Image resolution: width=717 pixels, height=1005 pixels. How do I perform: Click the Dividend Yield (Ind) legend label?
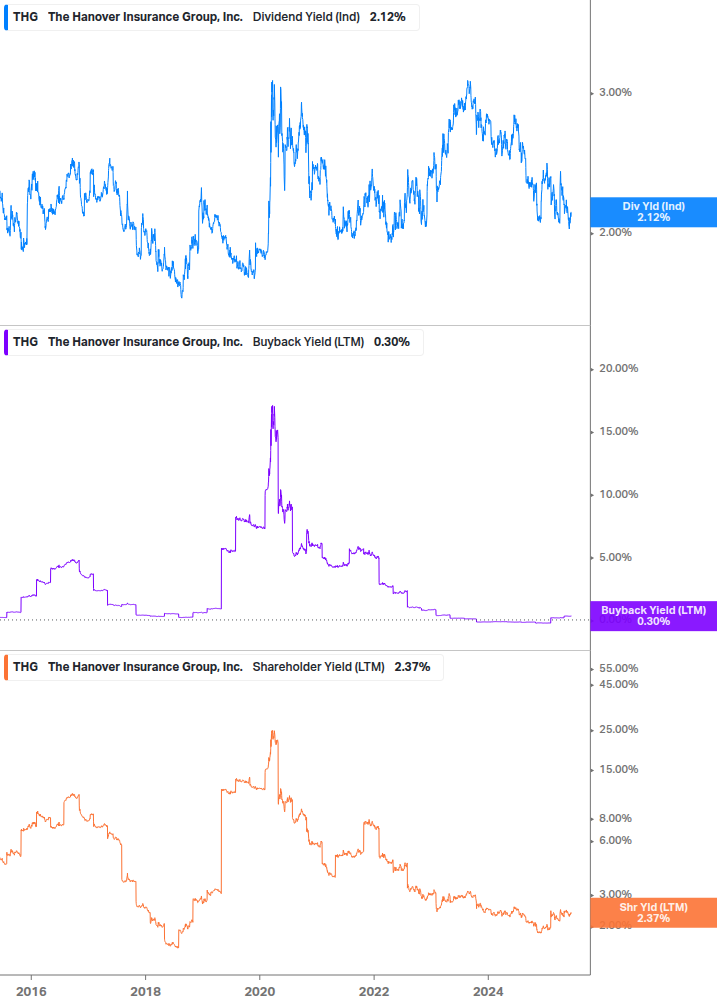coord(306,17)
